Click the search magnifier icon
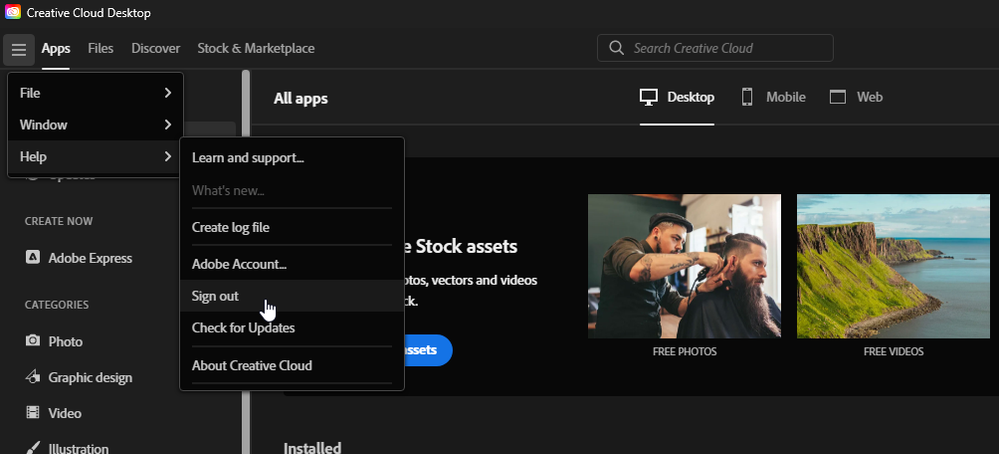 click(x=616, y=48)
